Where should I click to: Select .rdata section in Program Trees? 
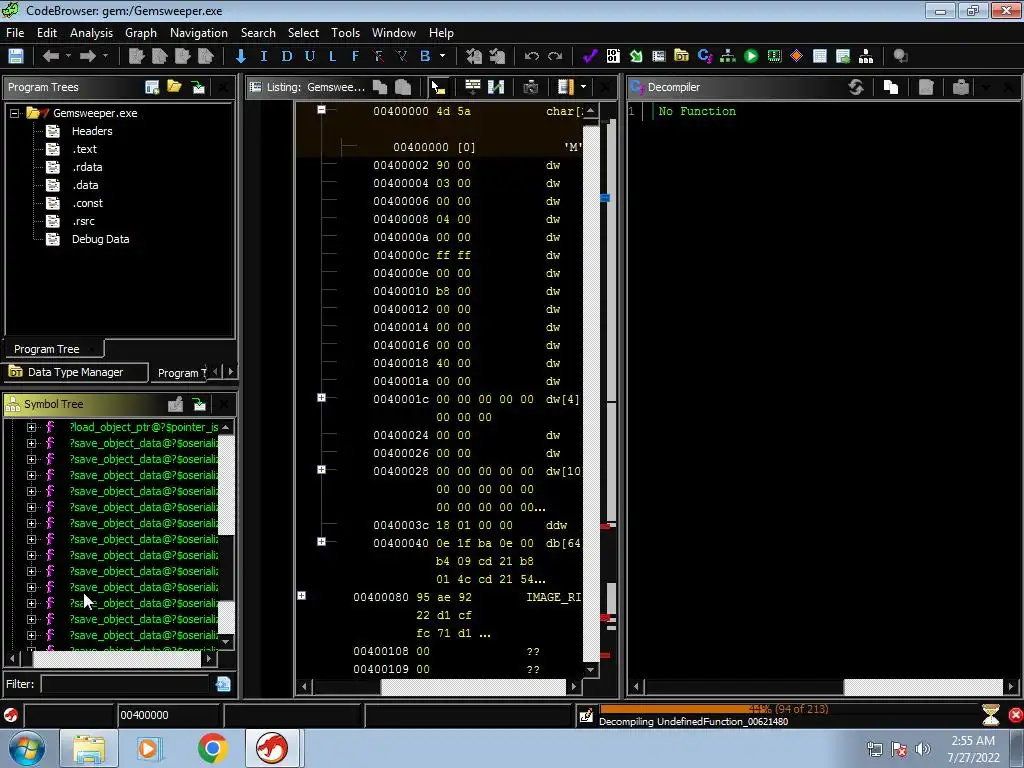[x=87, y=167]
